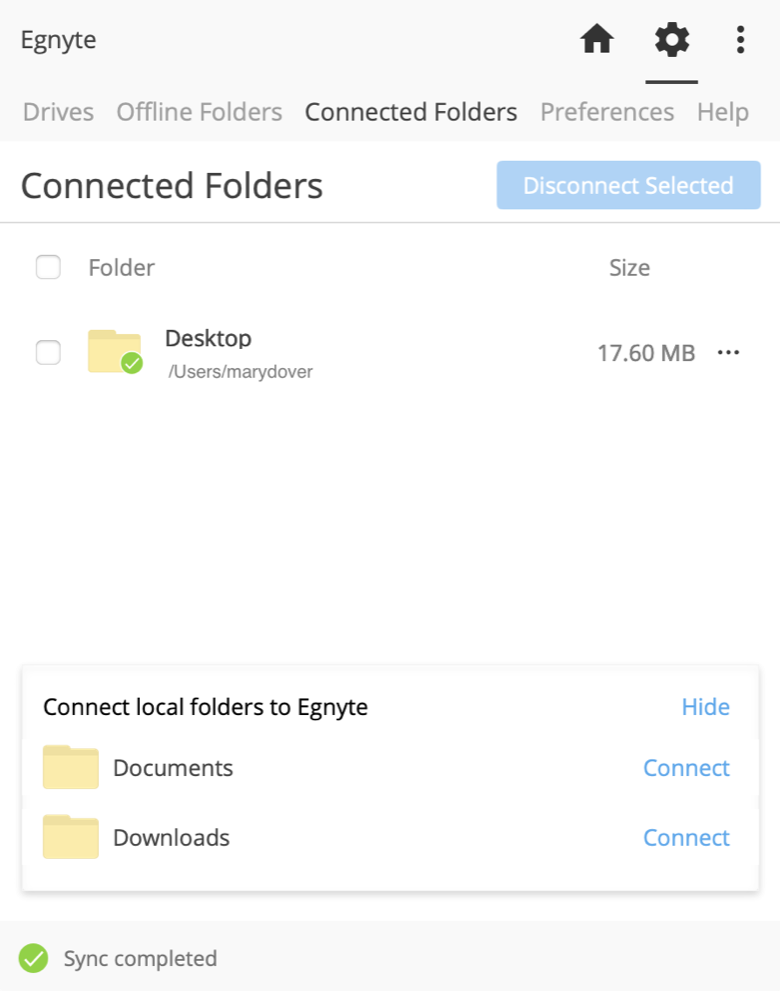This screenshot has width=780, height=991.
Task: Click the Downloads folder icon
Action: pyautogui.click(x=70, y=837)
